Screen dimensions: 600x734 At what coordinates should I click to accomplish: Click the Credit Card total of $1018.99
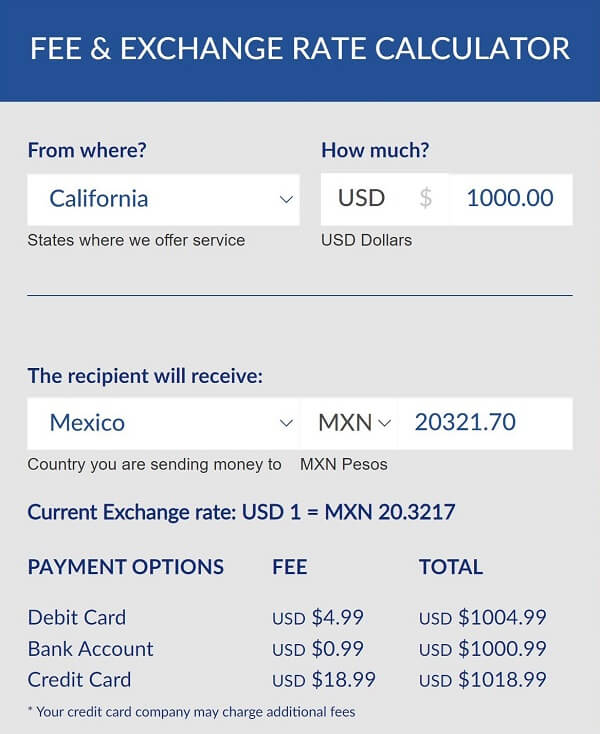pos(482,680)
